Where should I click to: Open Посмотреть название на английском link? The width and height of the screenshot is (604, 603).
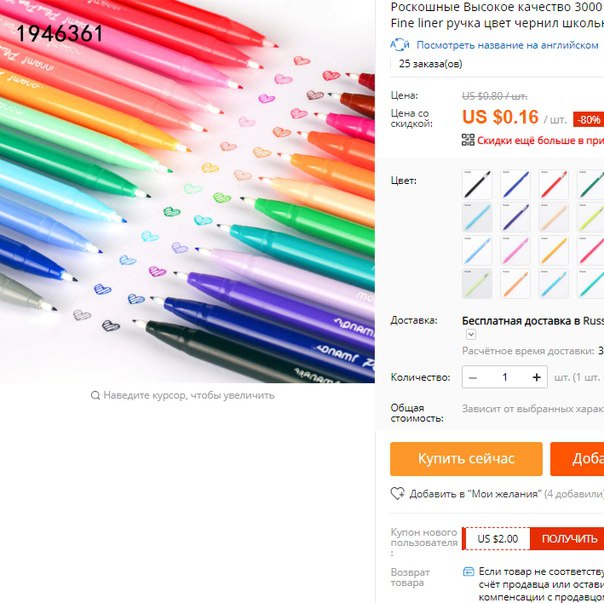[x=507, y=45]
